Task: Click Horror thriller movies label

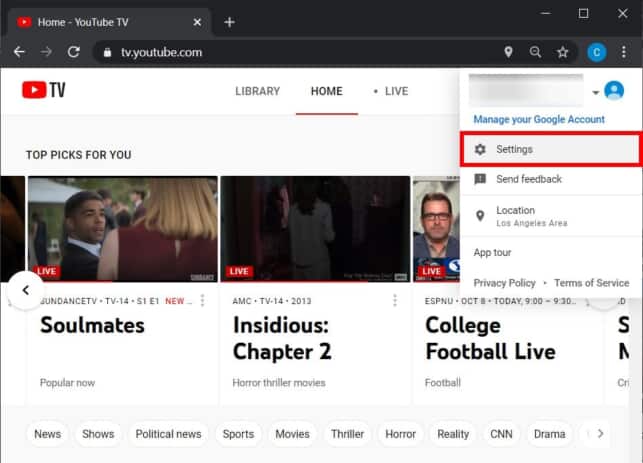Action: pos(279,383)
